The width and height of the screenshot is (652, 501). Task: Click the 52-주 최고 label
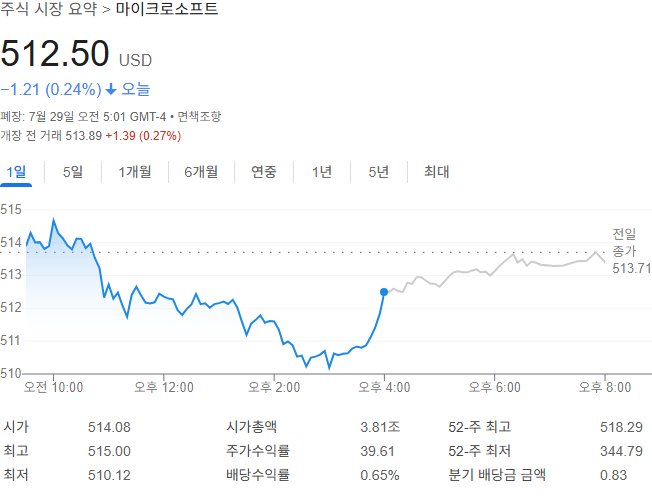(x=479, y=427)
